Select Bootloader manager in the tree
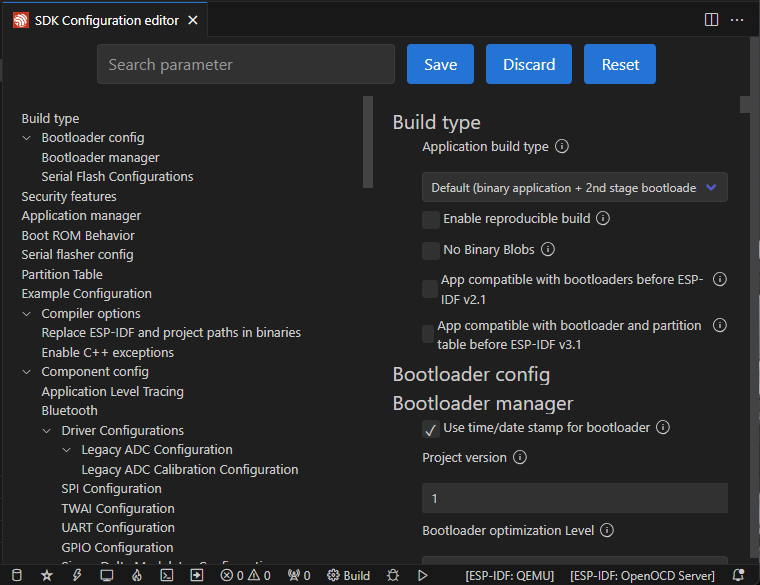 click(100, 158)
